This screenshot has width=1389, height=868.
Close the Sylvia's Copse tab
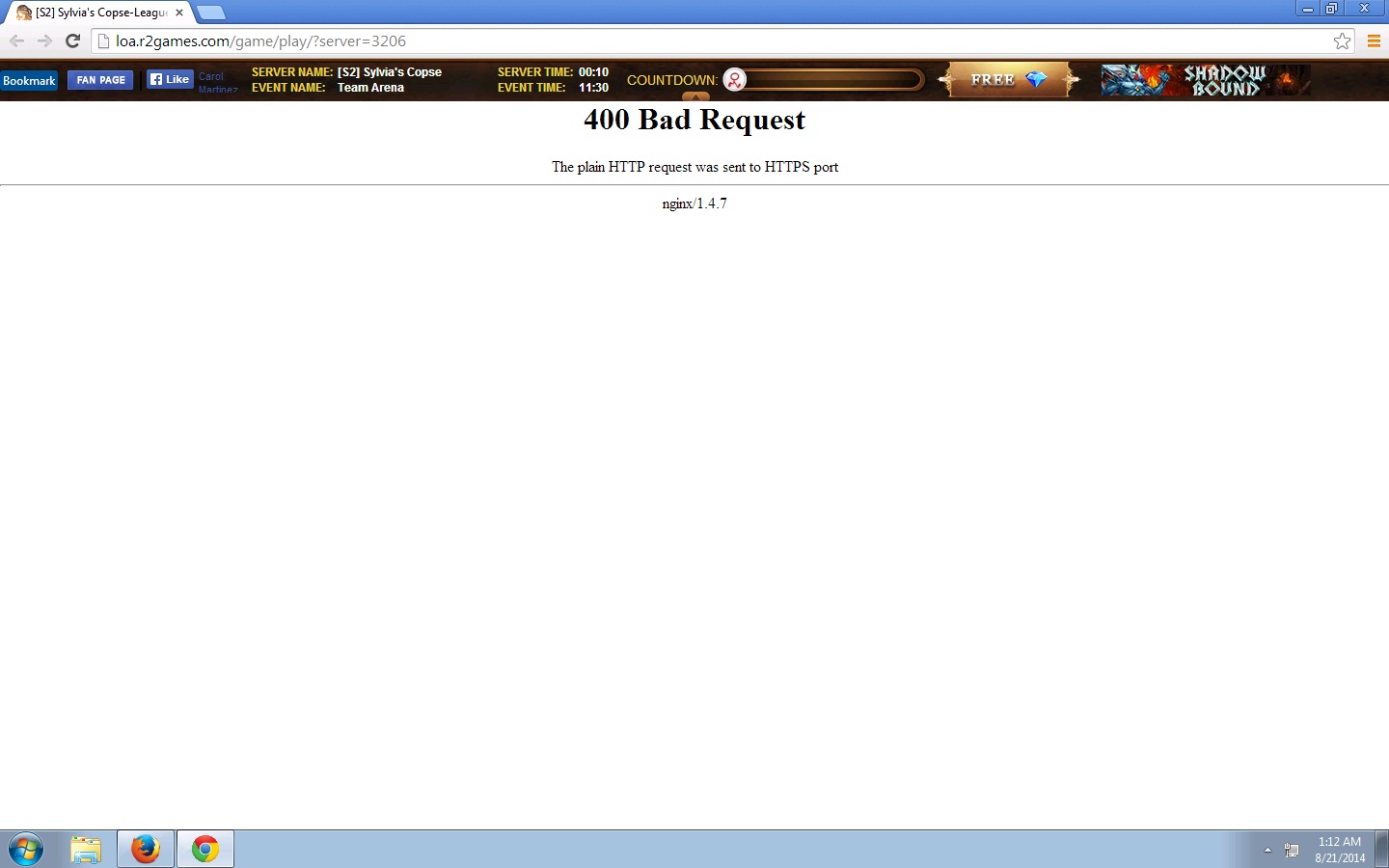point(179,13)
